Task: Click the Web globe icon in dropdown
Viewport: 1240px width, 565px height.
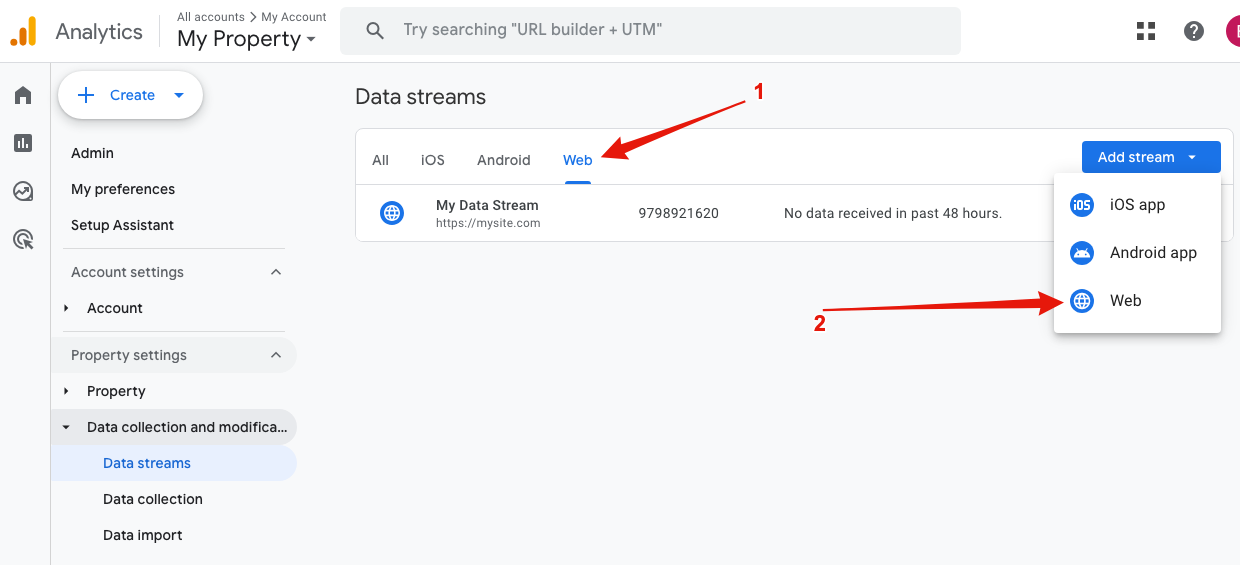Action: [x=1082, y=301]
